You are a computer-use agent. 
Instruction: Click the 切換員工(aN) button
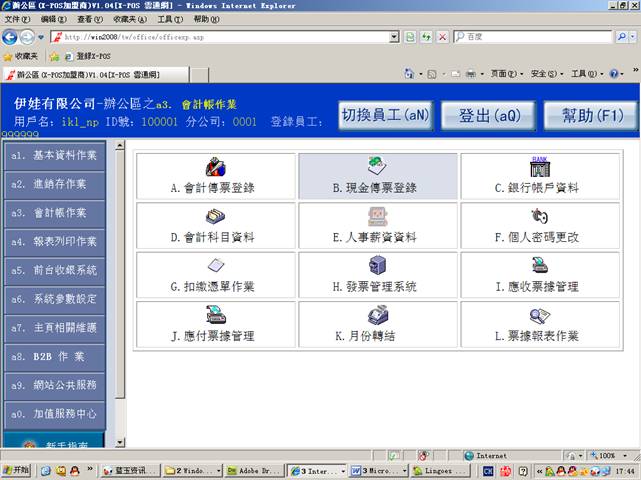(385, 115)
